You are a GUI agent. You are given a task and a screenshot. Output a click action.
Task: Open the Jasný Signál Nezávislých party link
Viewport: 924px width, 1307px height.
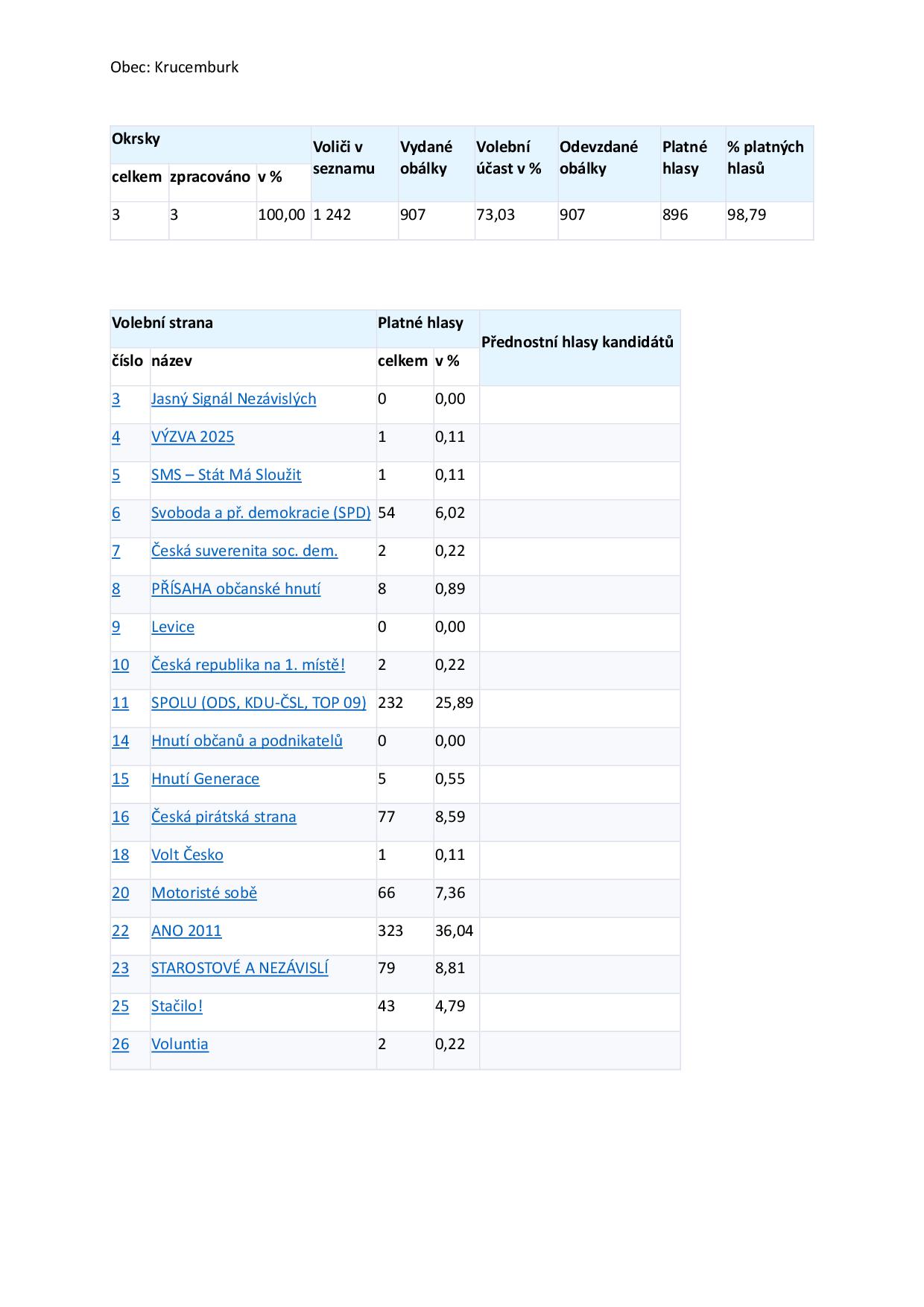click(233, 399)
